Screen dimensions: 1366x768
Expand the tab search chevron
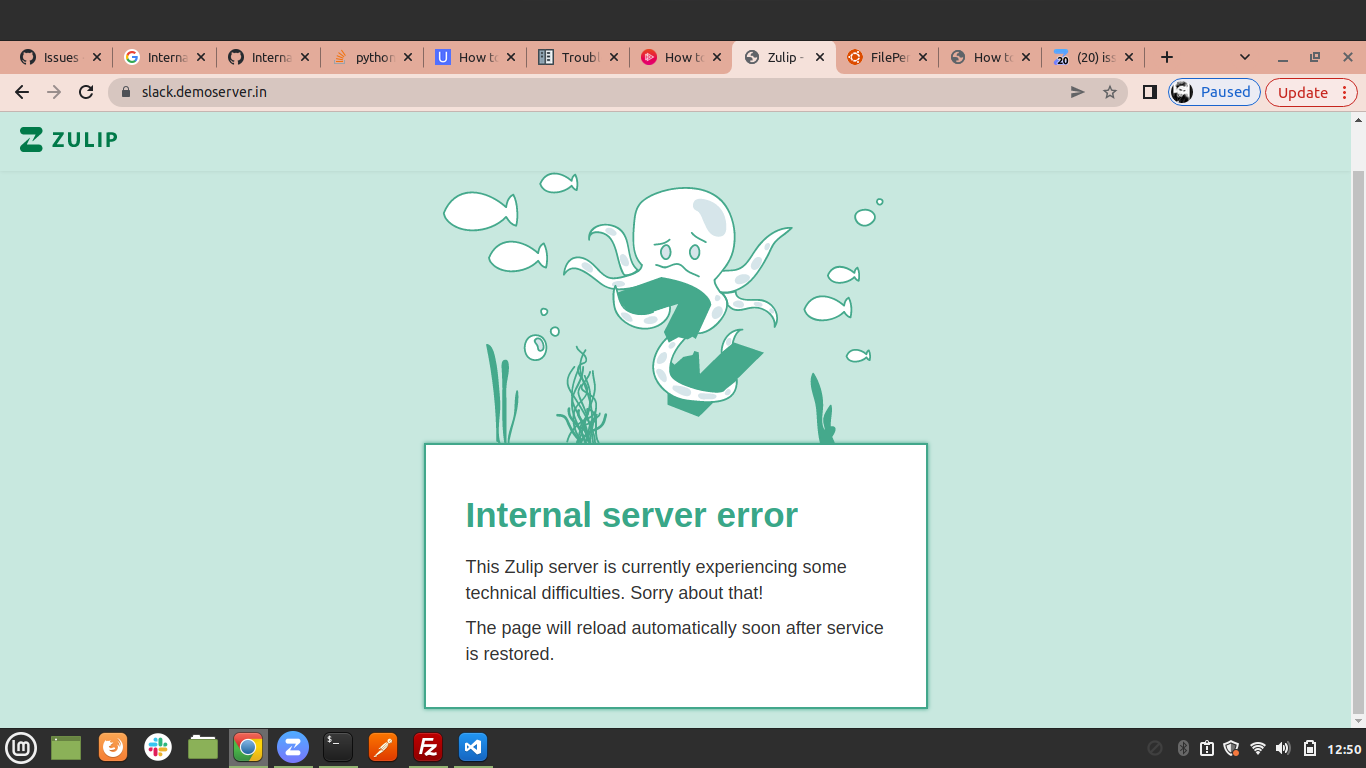point(1245,57)
